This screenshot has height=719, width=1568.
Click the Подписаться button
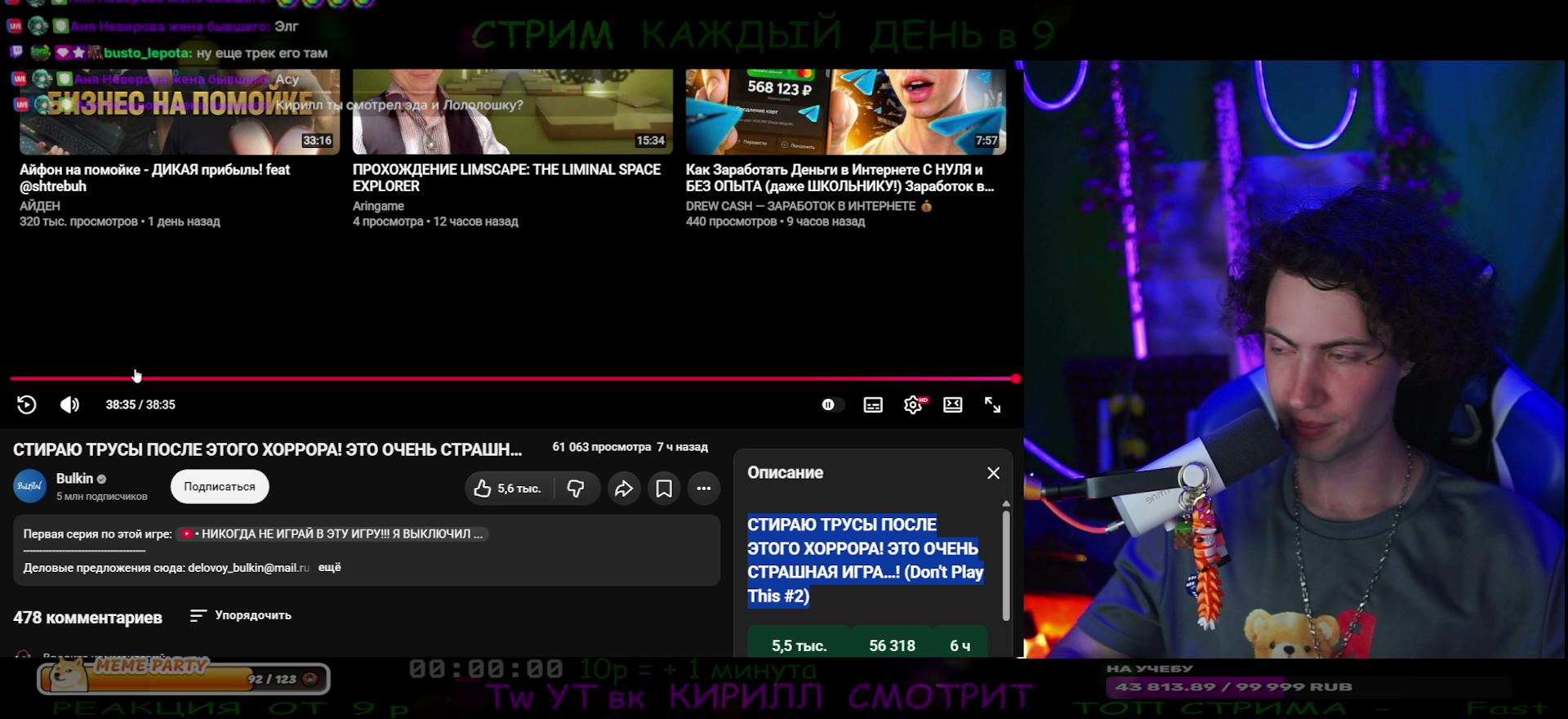click(220, 486)
